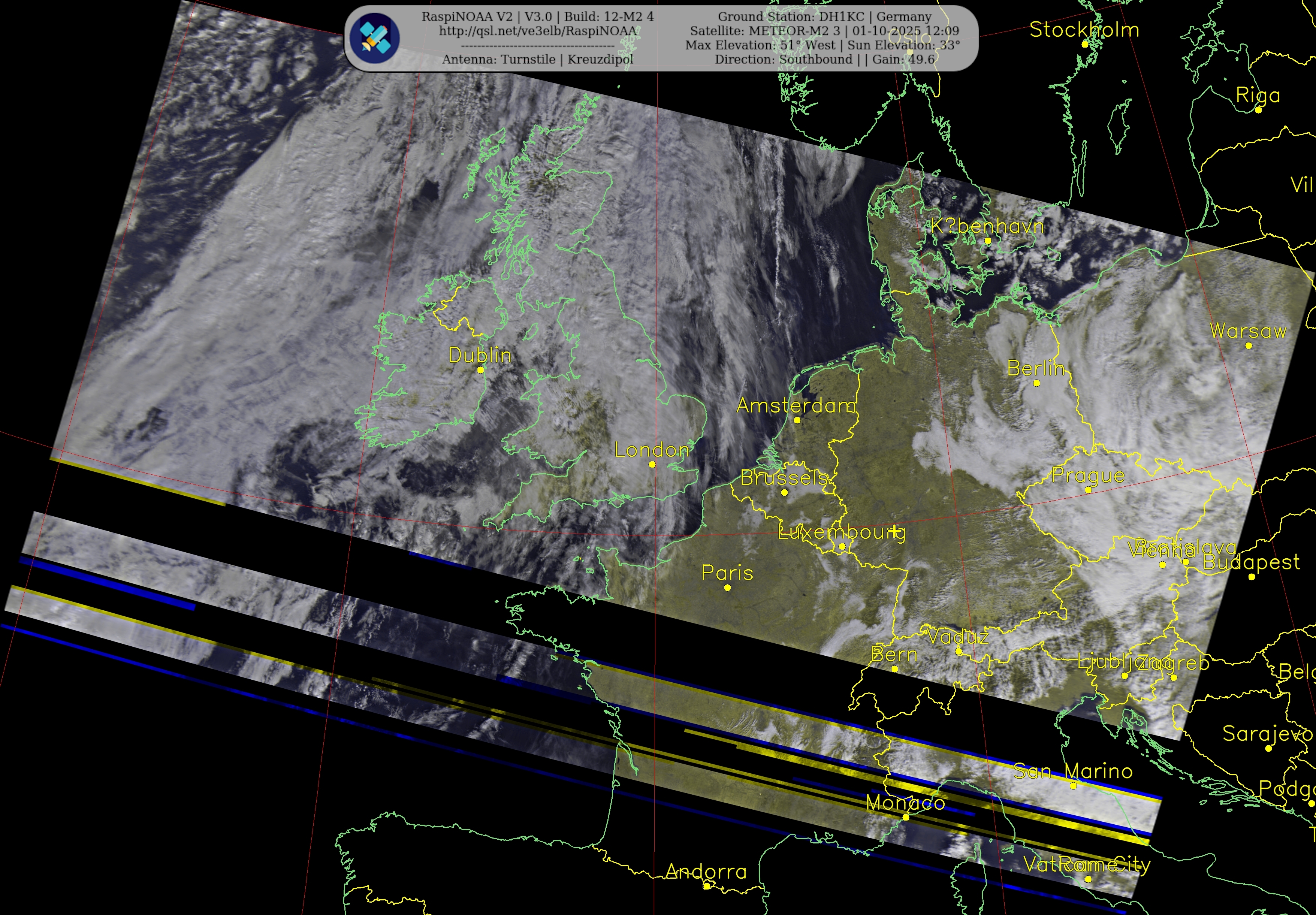The width and height of the screenshot is (1316, 915).
Task: Click the Prague city marker dot
Action: click(1088, 490)
